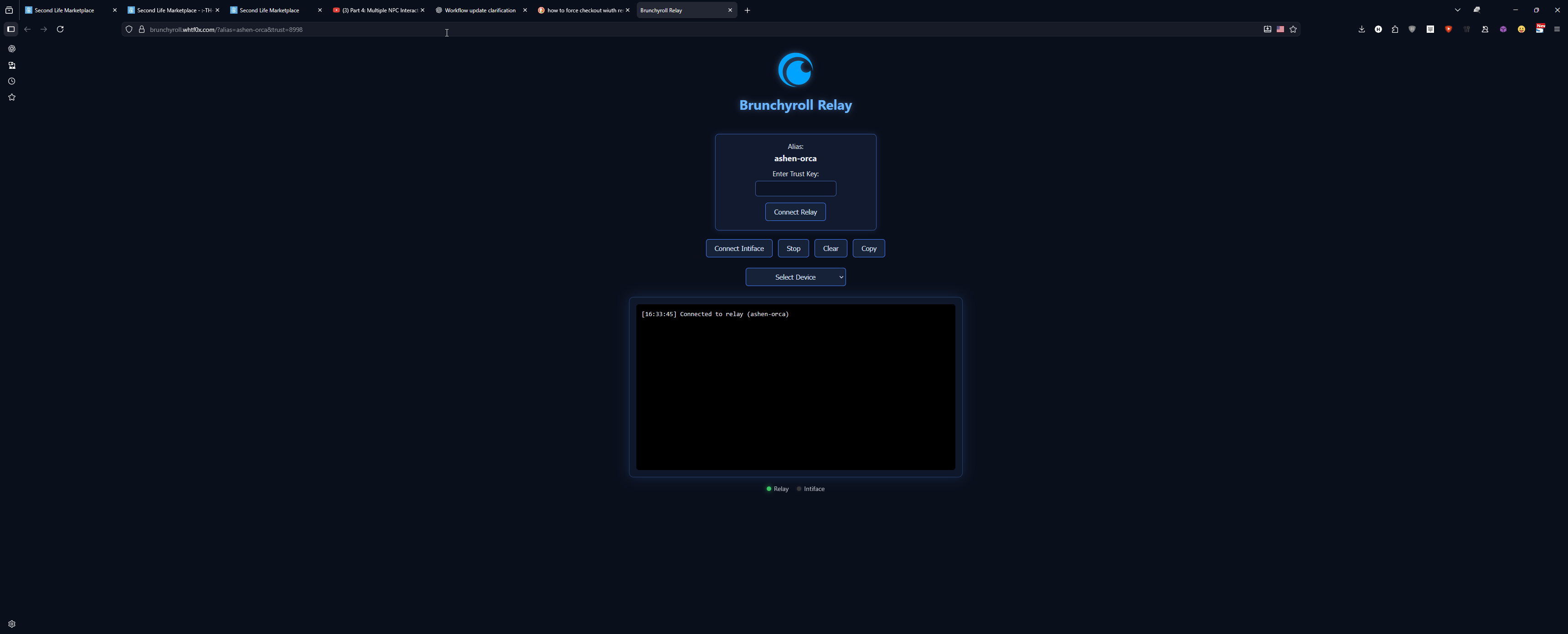Reload the current page
Viewport: 1568px width, 634px height.
(x=60, y=29)
